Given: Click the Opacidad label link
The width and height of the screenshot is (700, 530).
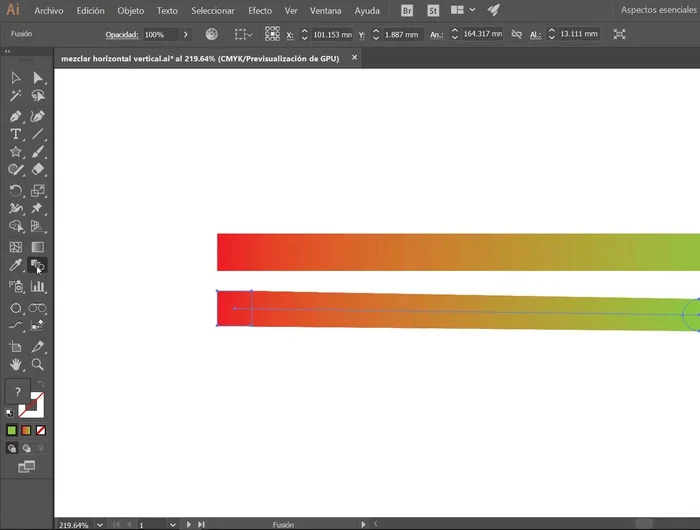Looking at the screenshot, I should 121,34.
